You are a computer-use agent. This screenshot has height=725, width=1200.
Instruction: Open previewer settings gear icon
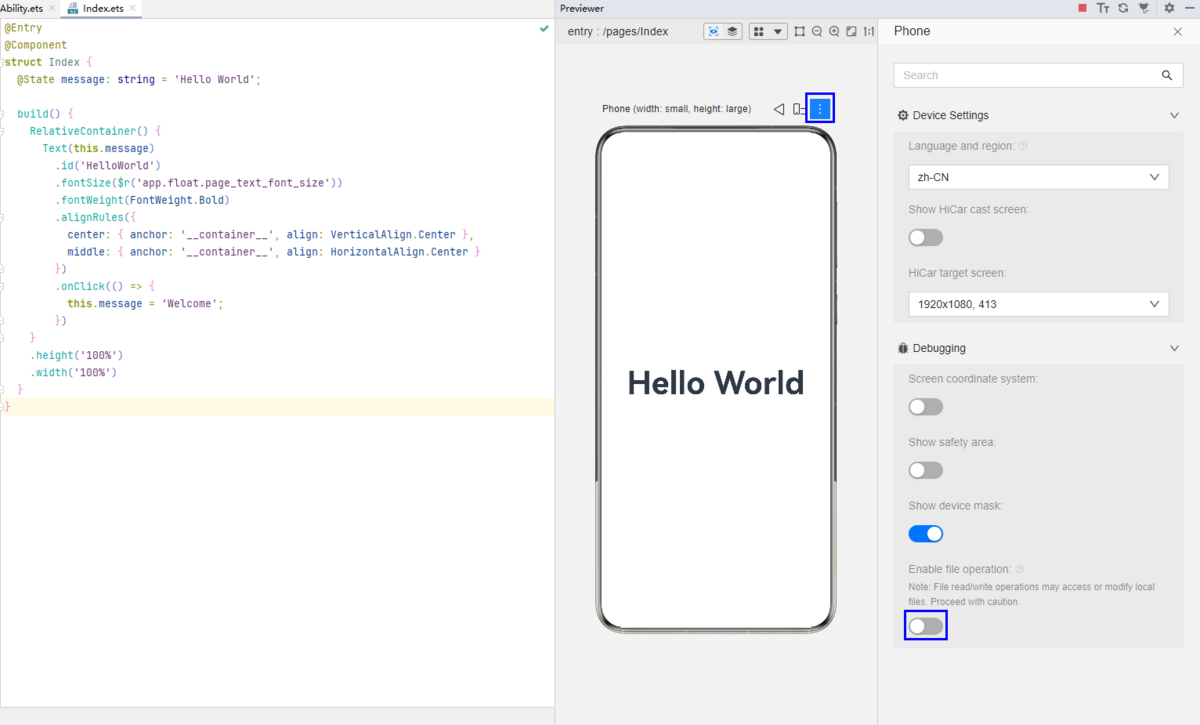point(1169,8)
